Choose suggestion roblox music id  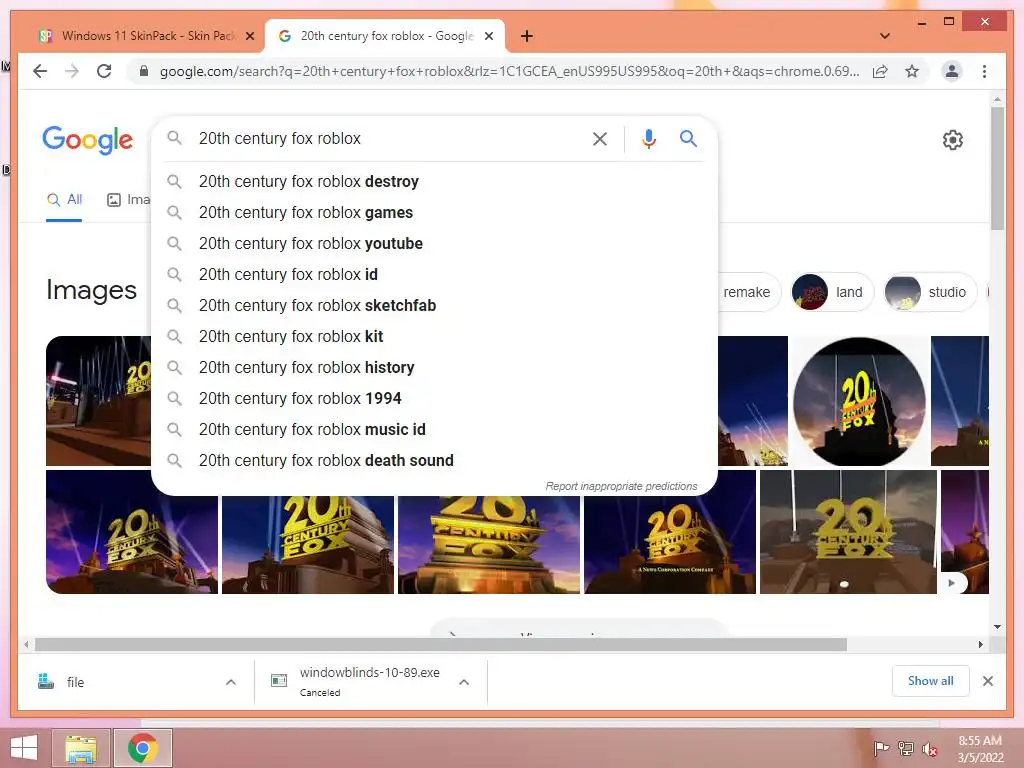pos(434,430)
